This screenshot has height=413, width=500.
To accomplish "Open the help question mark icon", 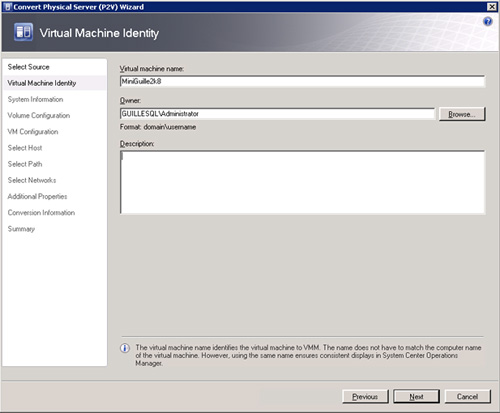I will (x=487, y=22).
